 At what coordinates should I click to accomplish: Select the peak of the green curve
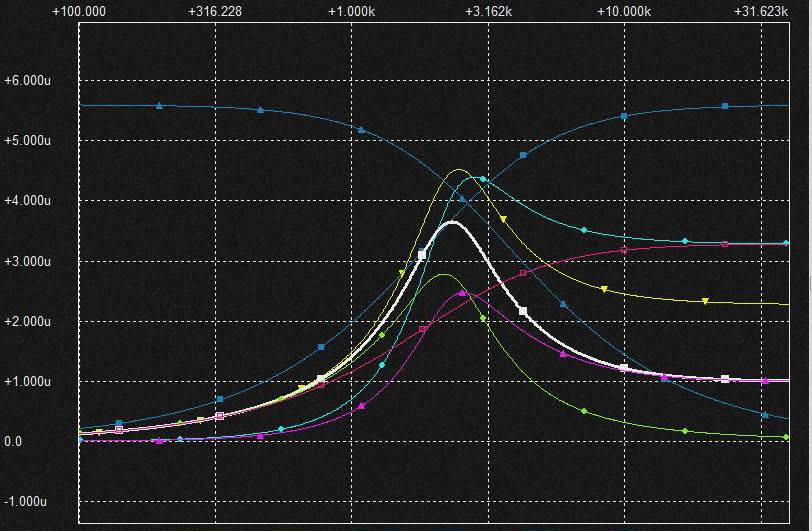click(443, 274)
